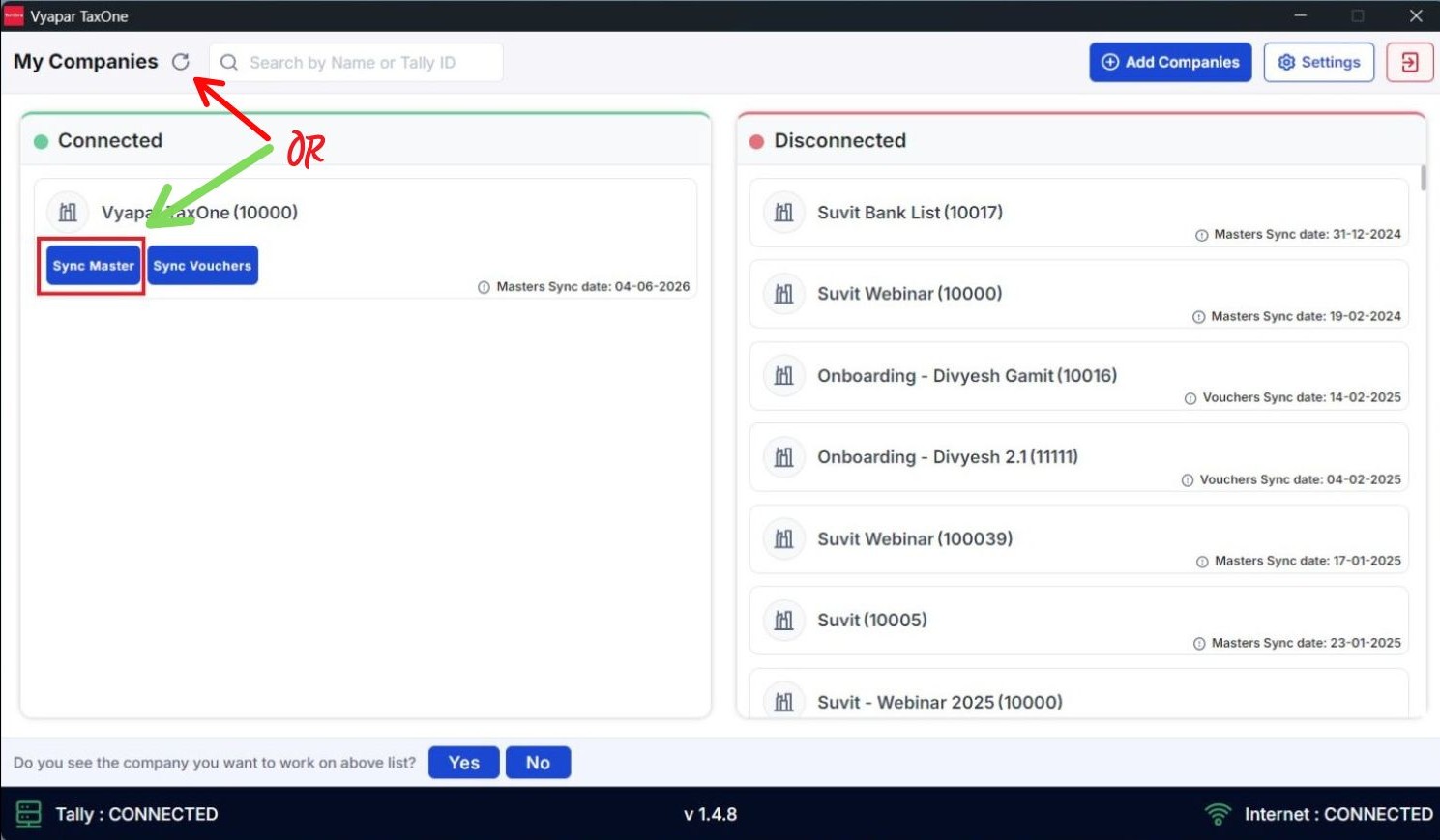Click the Tally : CONNECTED status text
The width and height of the screenshot is (1440, 840).
click(x=136, y=814)
